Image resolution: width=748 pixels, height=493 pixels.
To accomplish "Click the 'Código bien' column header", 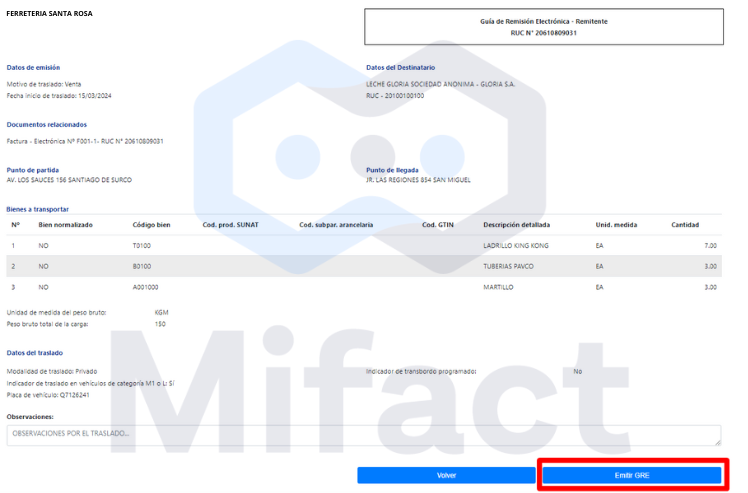I will [151, 225].
